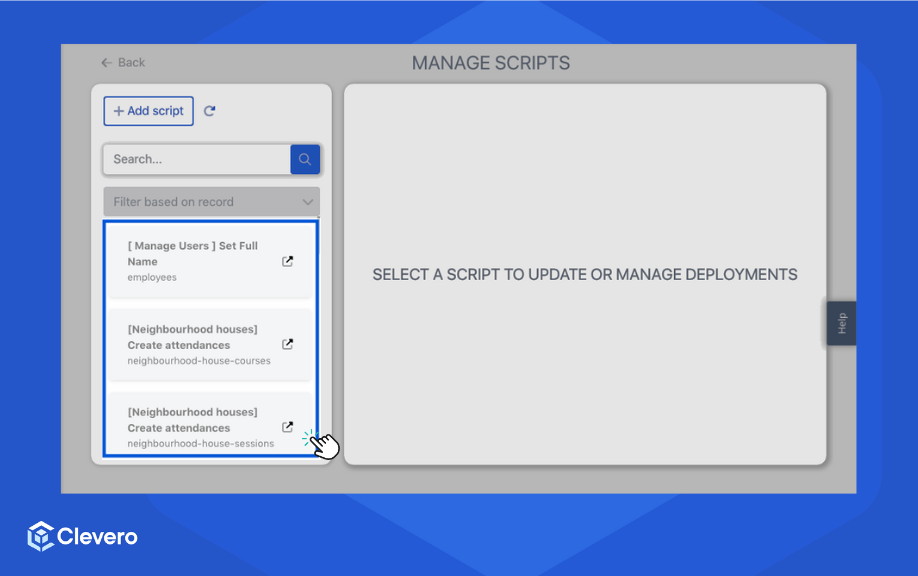
Task: Select Create attendances script for neighbourhood-house-courses
Action: pos(210,344)
